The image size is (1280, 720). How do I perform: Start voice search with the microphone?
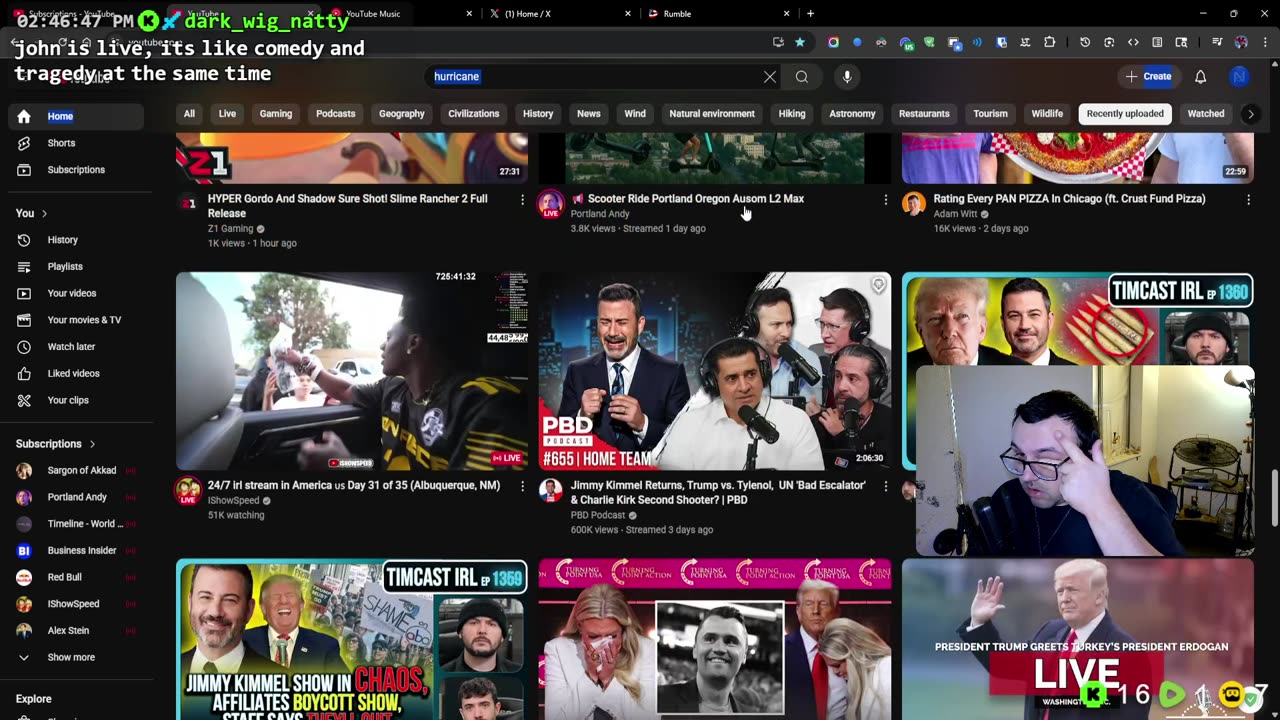point(847,77)
